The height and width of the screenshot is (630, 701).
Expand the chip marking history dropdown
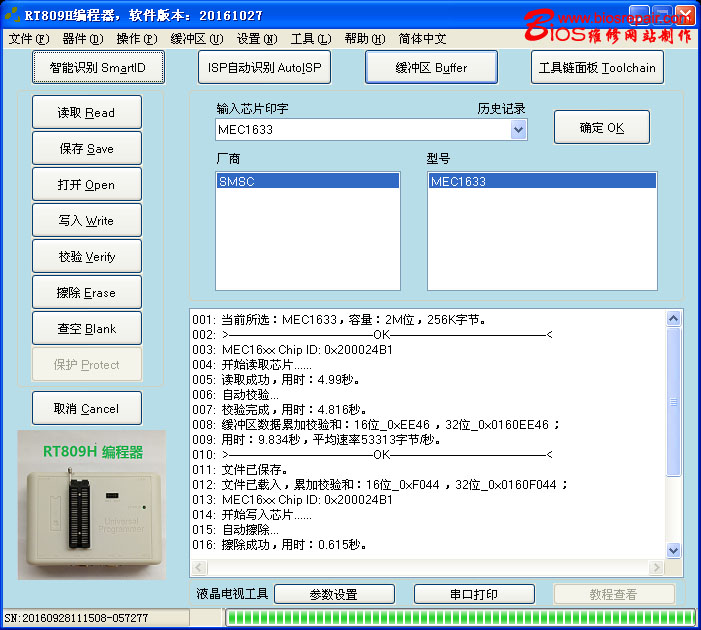(x=518, y=130)
